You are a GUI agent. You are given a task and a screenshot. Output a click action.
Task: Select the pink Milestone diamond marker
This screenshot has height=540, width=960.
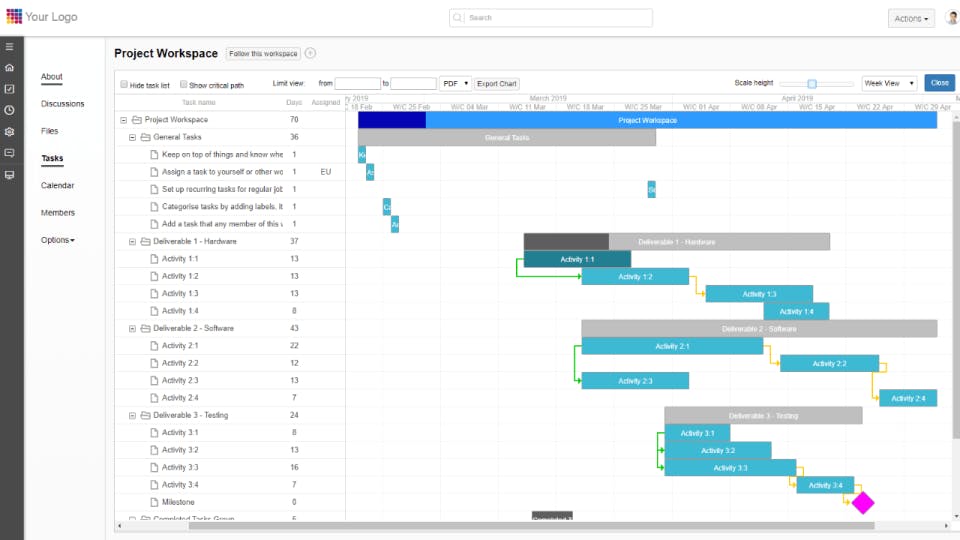click(x=863, y=503)
